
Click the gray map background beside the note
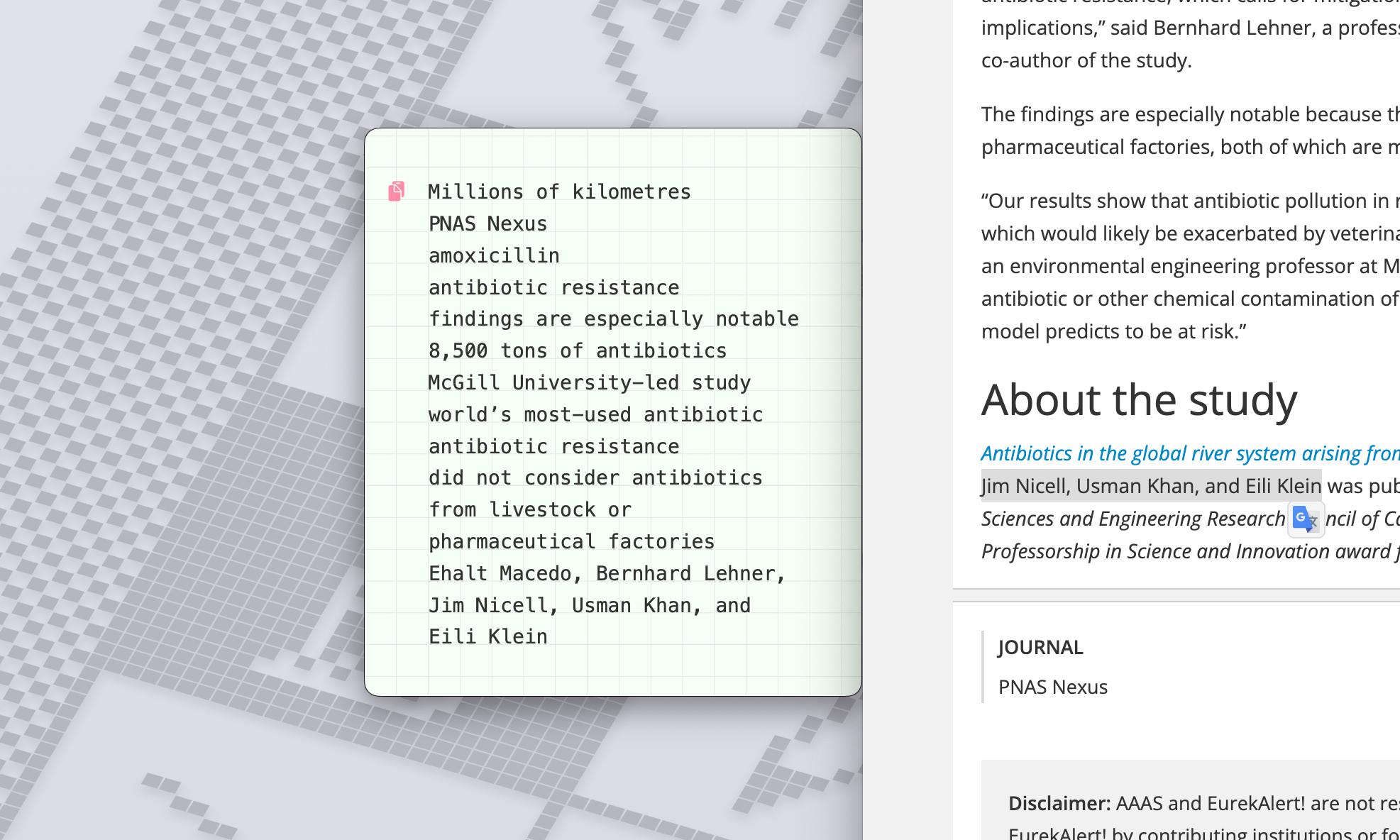pyautogui.click(x=177, y=426)
